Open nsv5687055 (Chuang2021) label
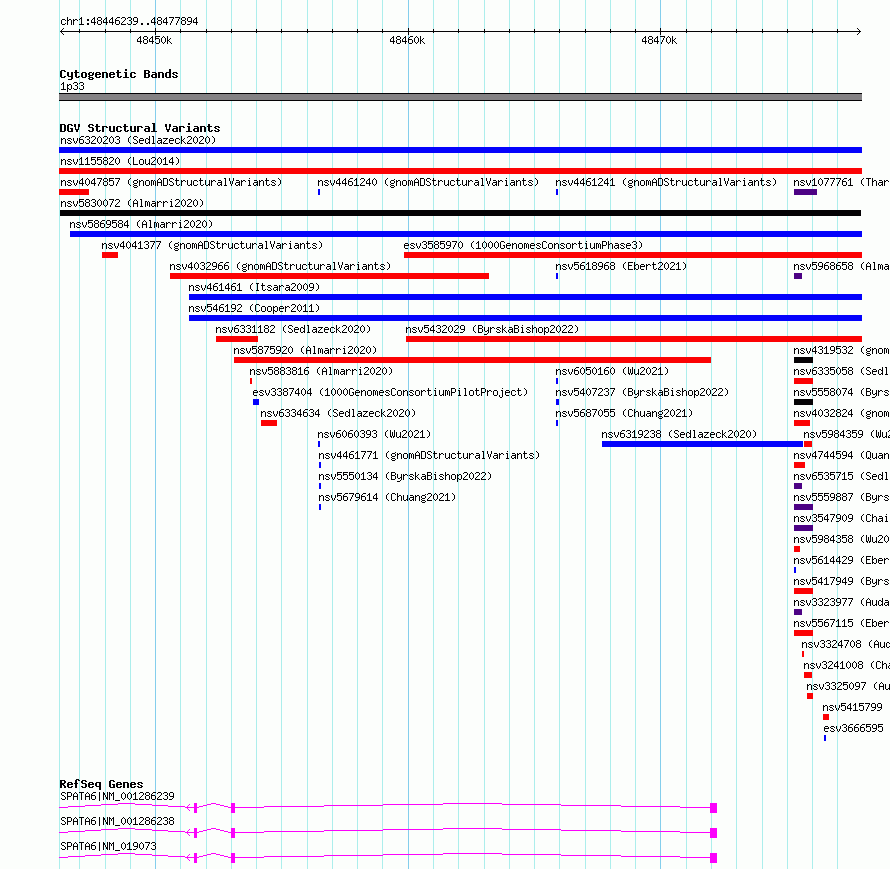This screenshot has width=890, height=869. 624,413
